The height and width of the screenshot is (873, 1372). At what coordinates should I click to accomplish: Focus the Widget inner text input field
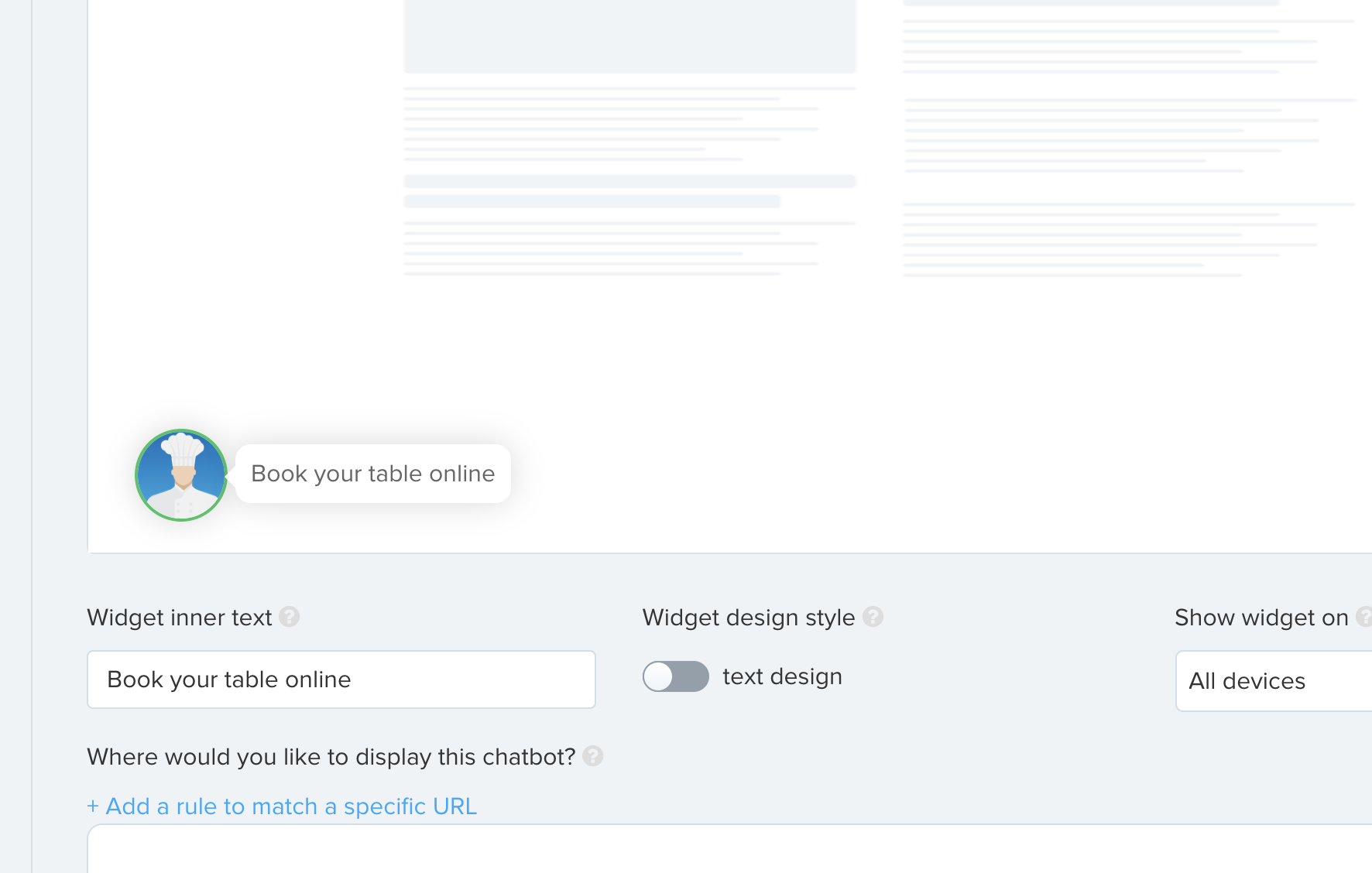(341, 680)
